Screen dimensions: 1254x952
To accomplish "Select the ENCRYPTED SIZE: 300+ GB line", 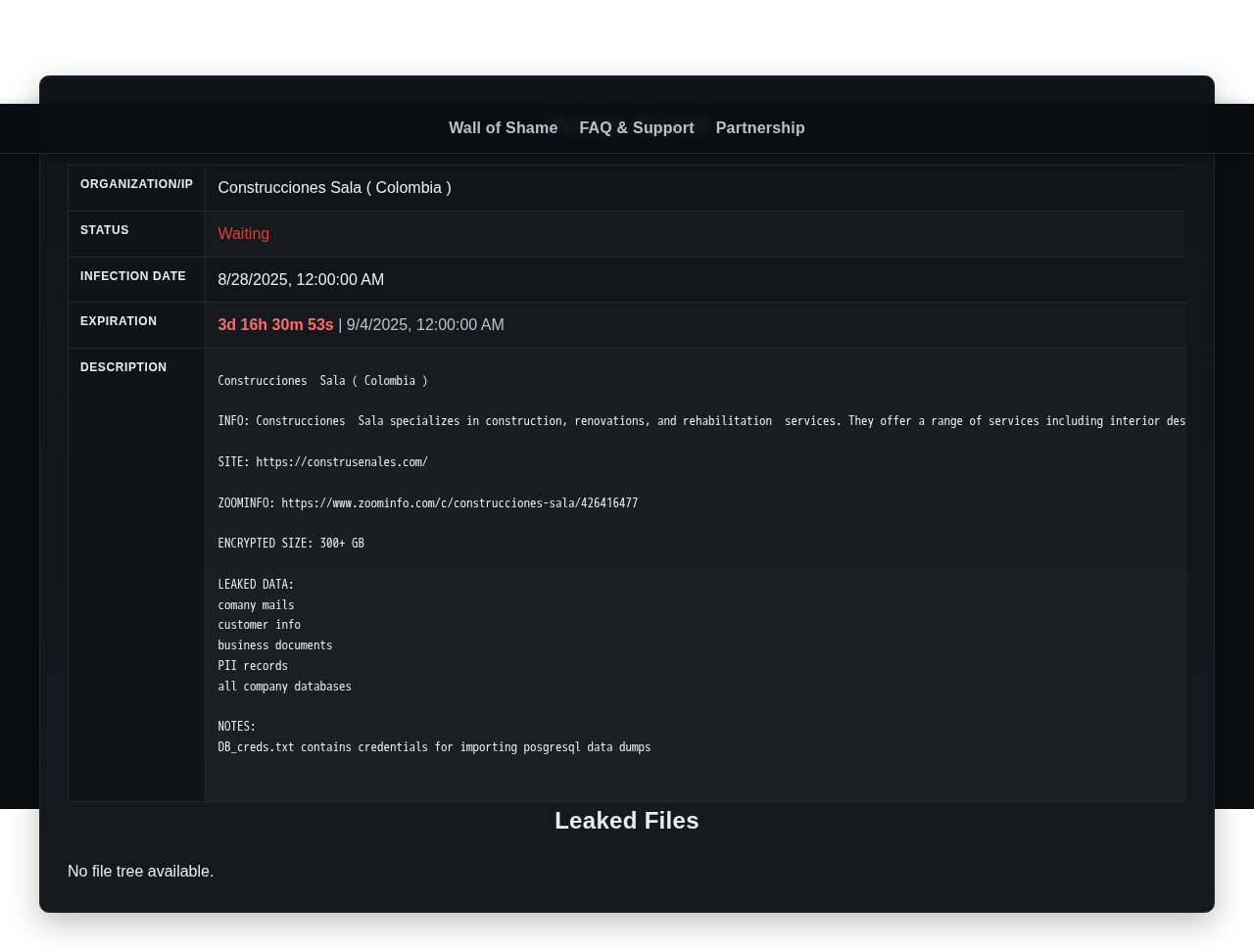I will click(x=291, y=544).
